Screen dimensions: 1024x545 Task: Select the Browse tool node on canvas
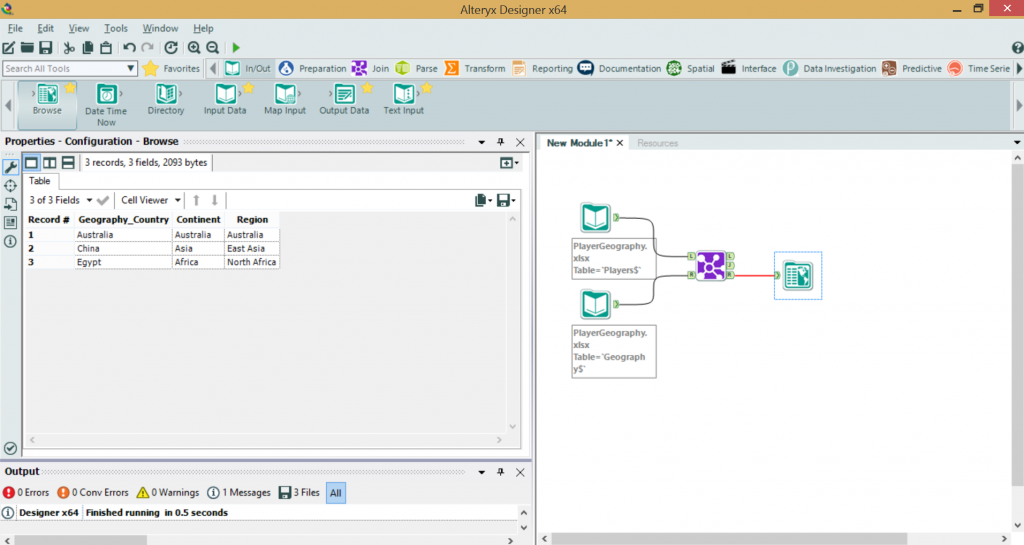(797, 275)
